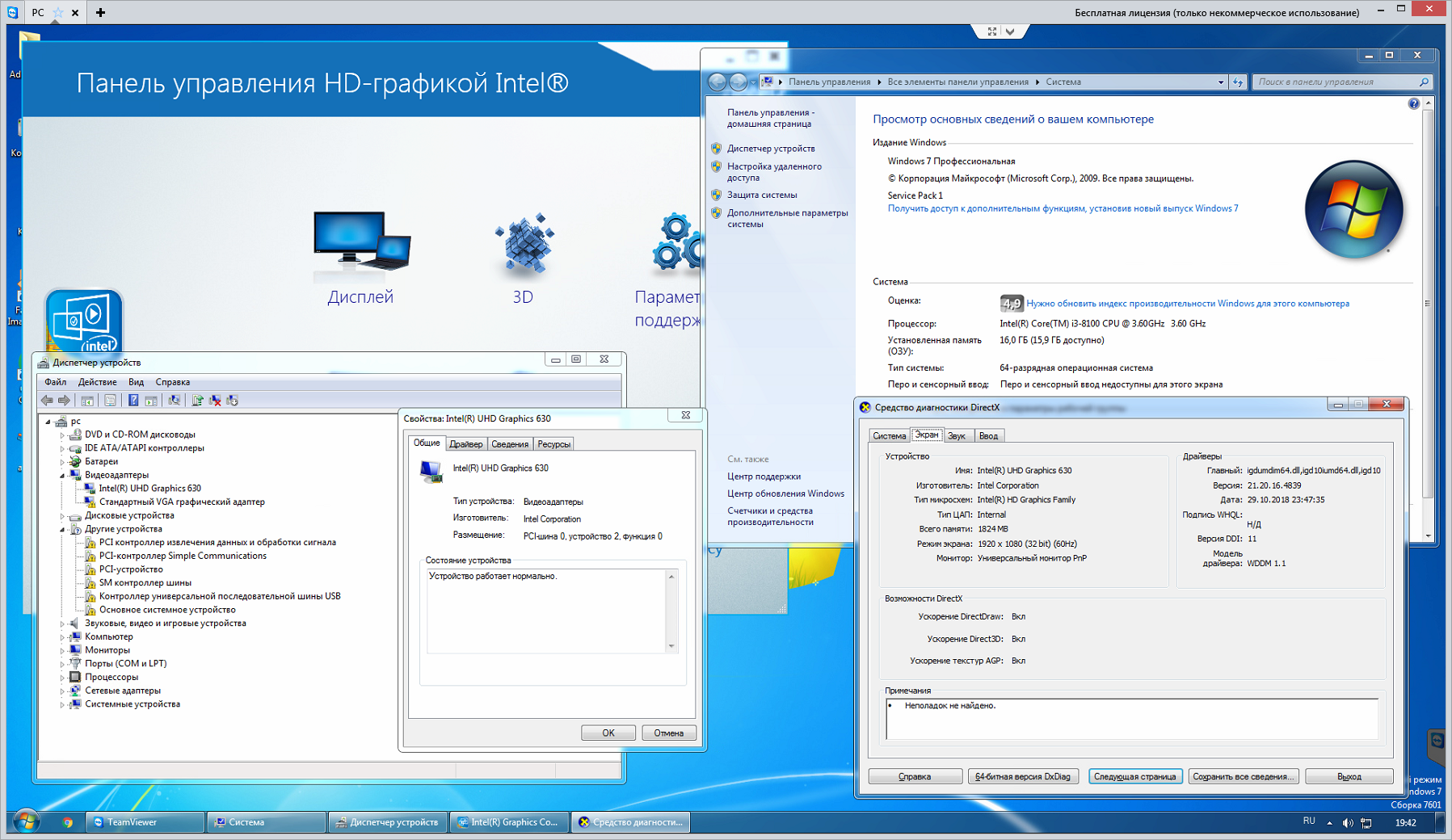Select Стандартный VGA графический адаптер in the tree

click(182, 502)
